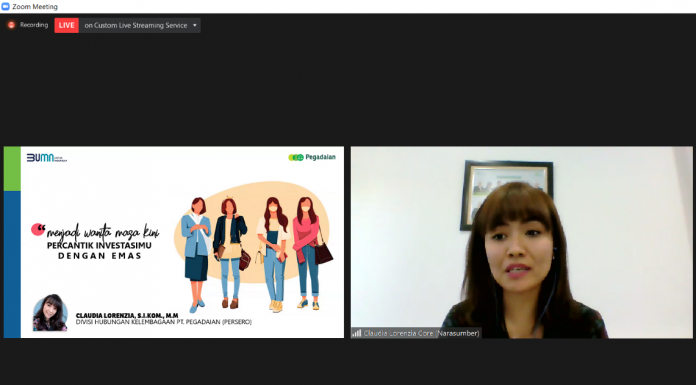Click "CLAUDIA LORENZIA, S.I.KOM., M.M" slide text
The image size is (696, 385).
point(127,316)
